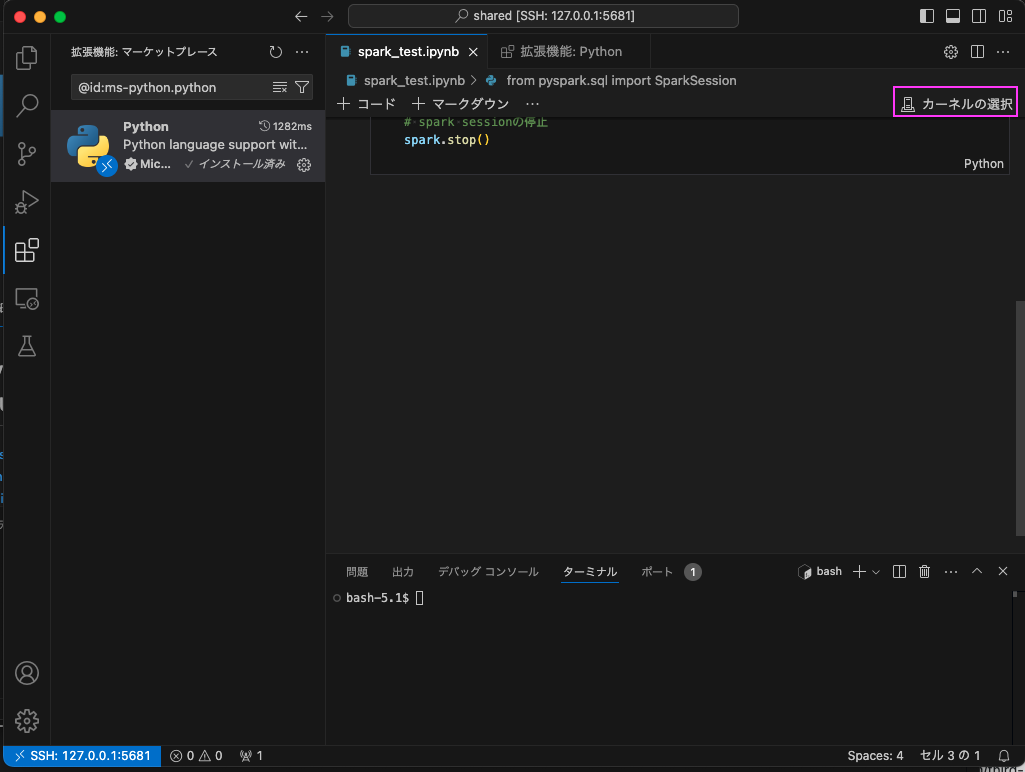Open notebook settings gear in editor toolbar
Viewport: 1025px width, 772px height.
click(951, 52)
